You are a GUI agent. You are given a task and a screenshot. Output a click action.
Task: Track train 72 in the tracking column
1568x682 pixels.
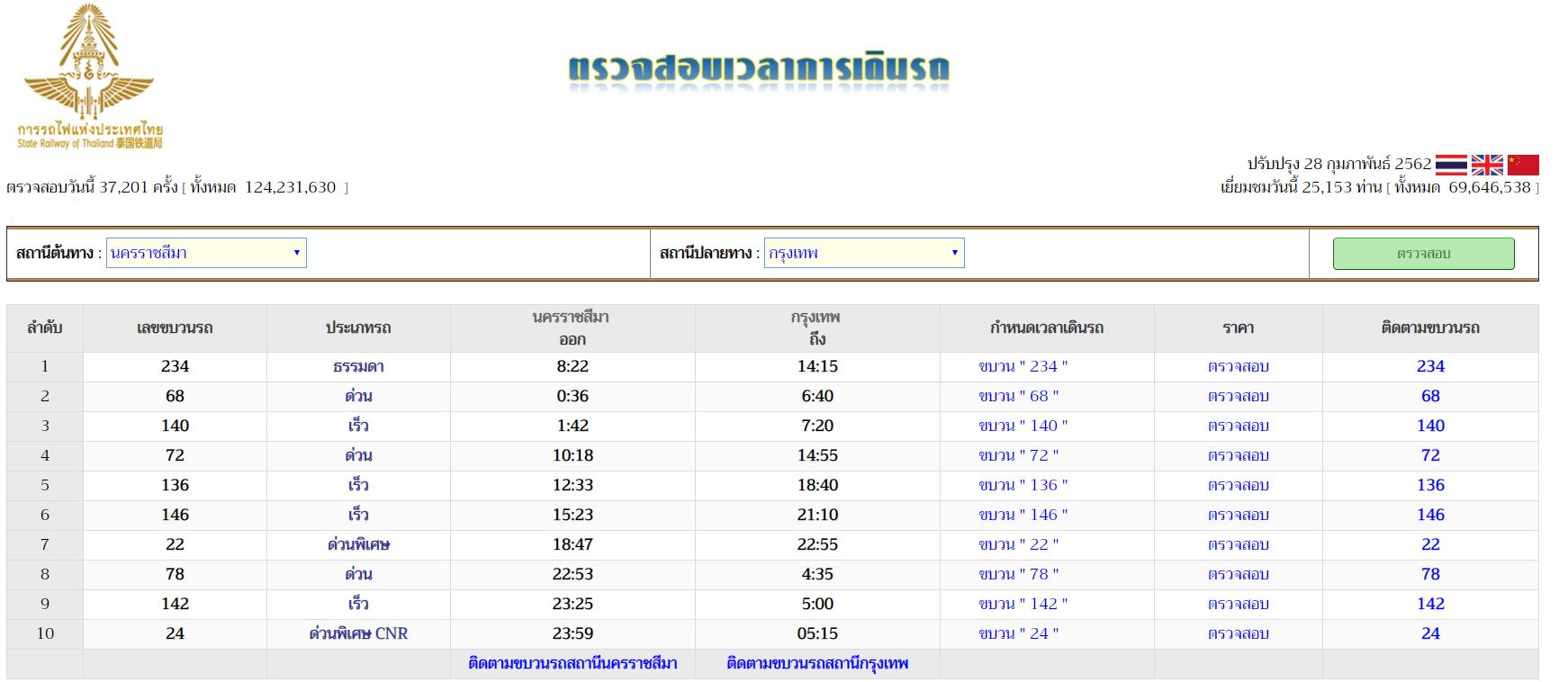(1430, 455)
